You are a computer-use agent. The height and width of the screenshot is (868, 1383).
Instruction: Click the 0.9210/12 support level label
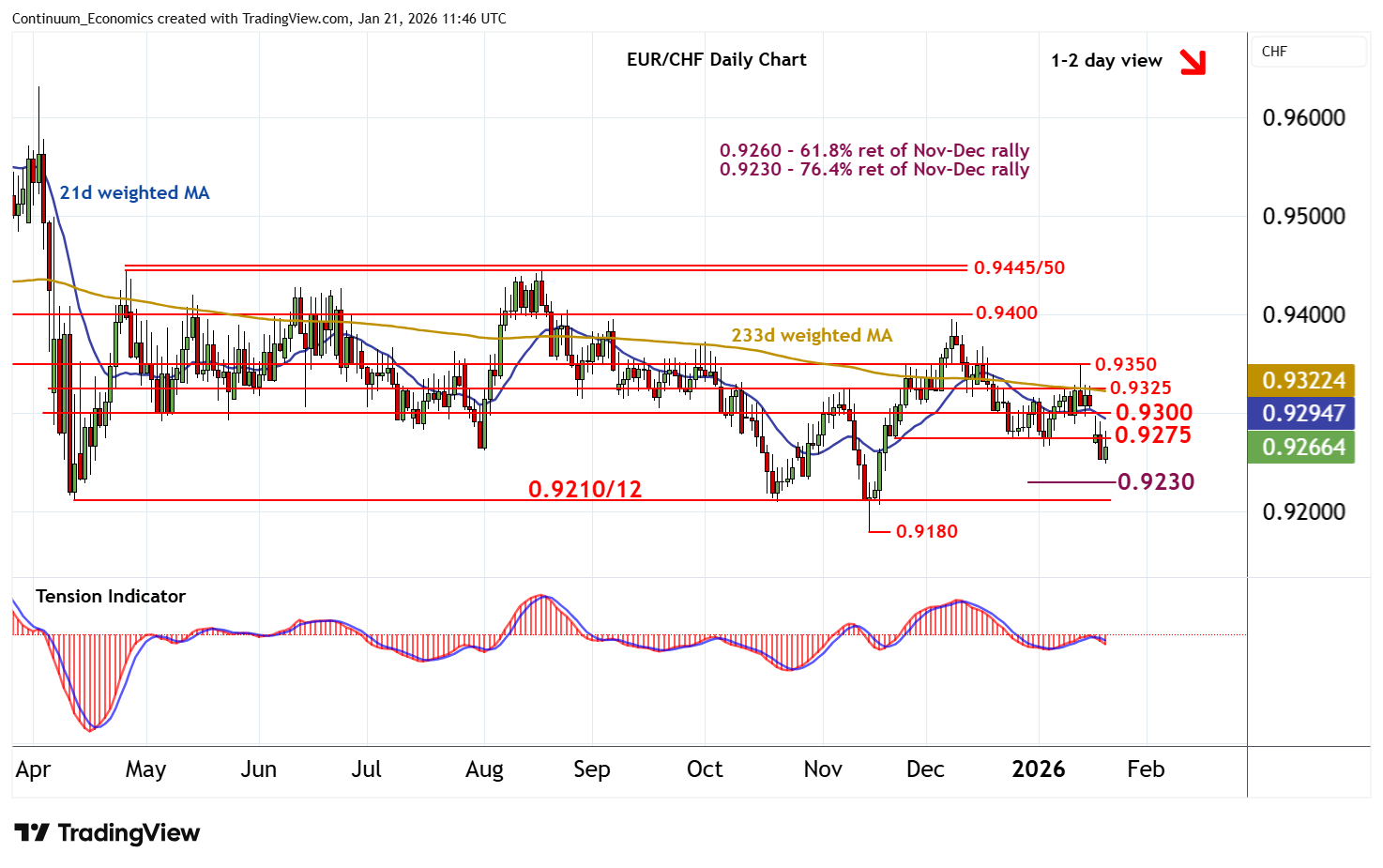point(585,489)
